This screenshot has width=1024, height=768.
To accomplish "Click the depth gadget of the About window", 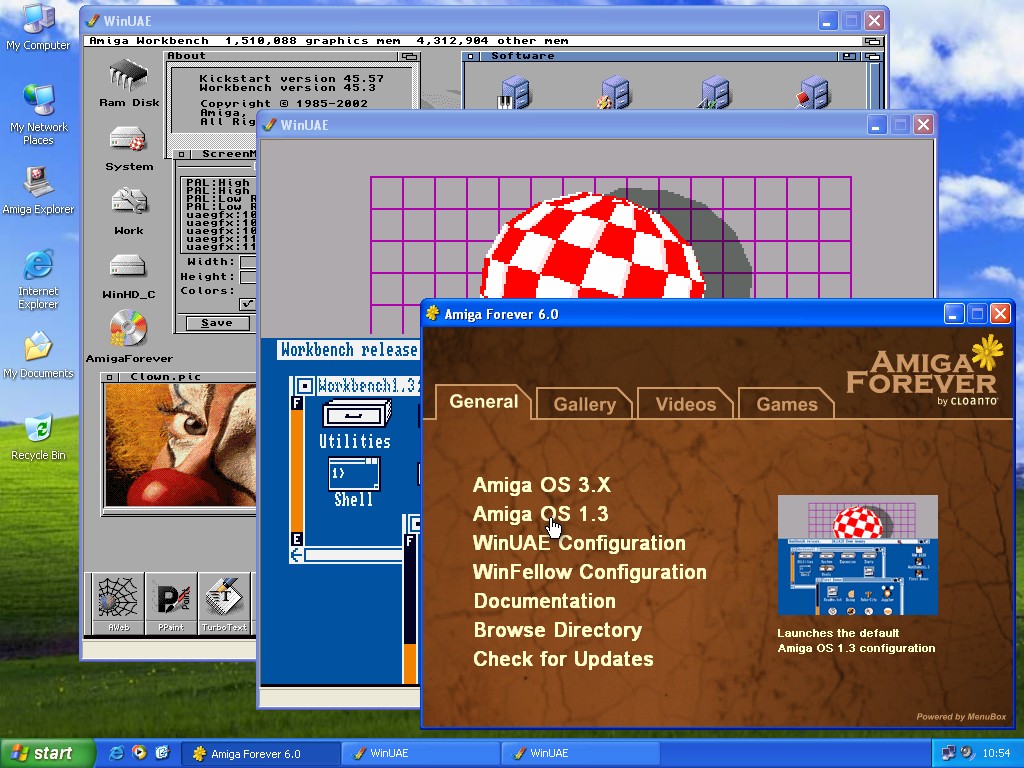I will (x=409, y=56).
